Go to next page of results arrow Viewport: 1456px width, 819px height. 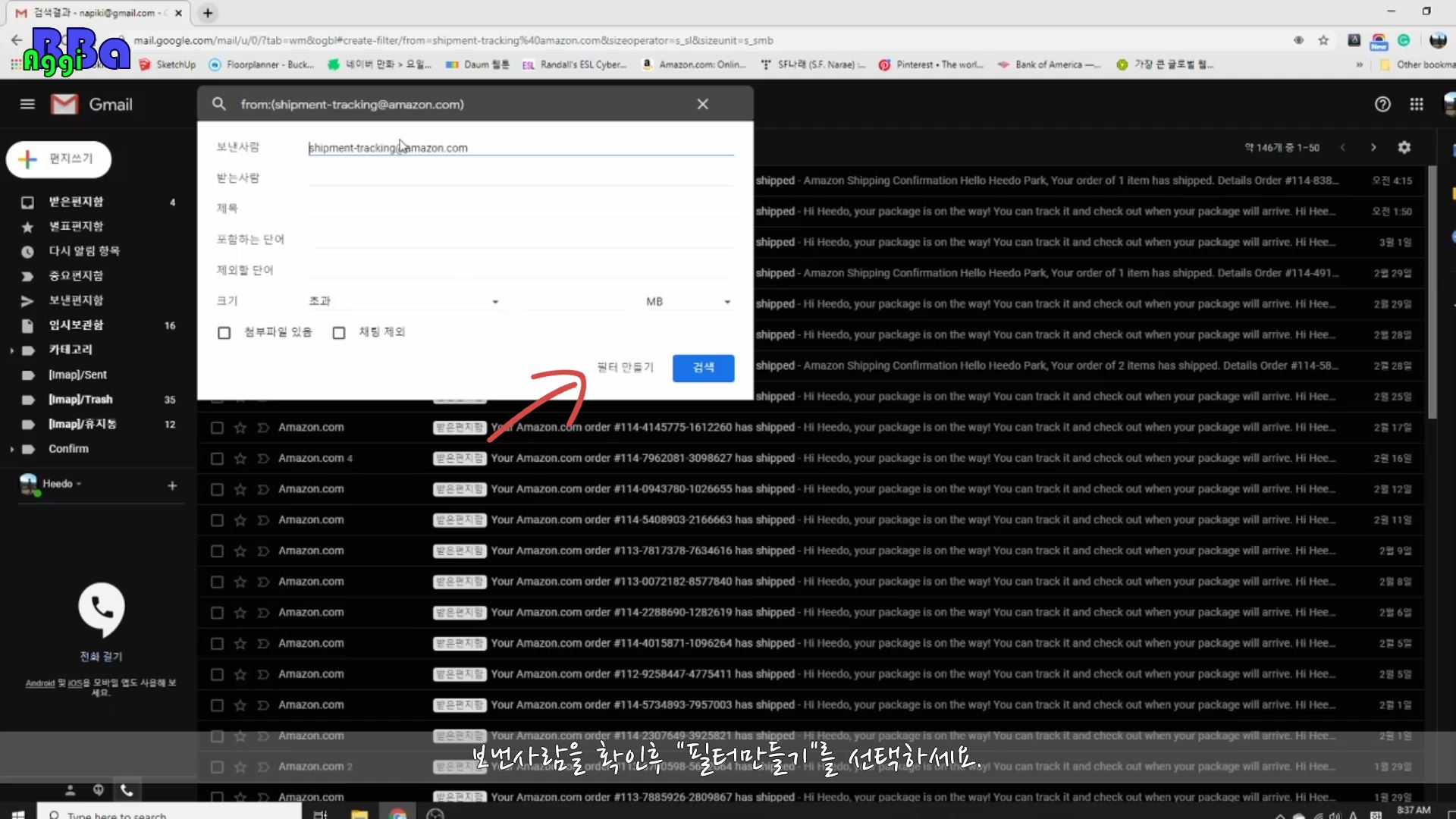[x=1373, y=147]
